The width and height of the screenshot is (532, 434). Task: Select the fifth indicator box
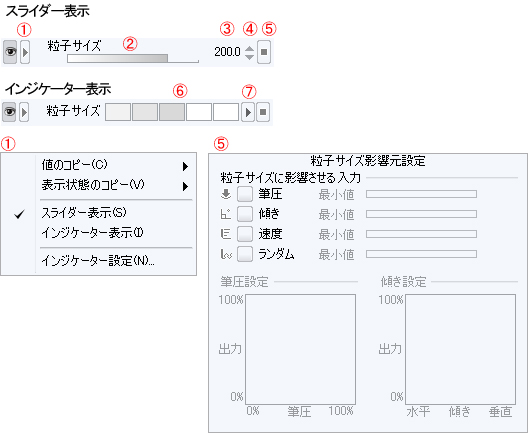[x=226, y=112]
